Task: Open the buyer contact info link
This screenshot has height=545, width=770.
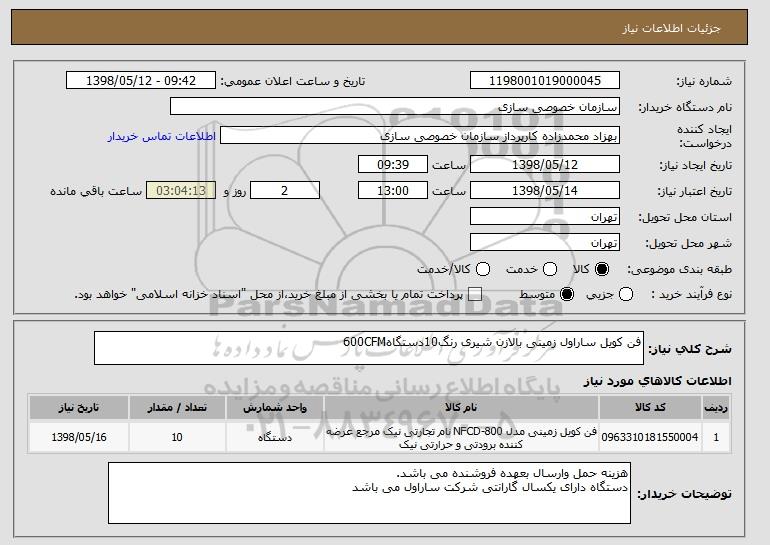Action: (162, 136)
